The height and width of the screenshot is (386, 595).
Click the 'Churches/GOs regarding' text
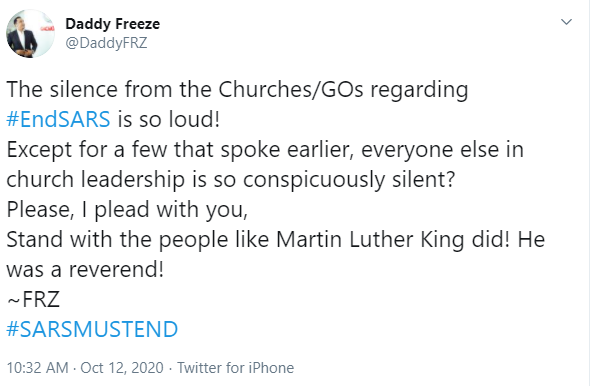click(x=343, y=90)
